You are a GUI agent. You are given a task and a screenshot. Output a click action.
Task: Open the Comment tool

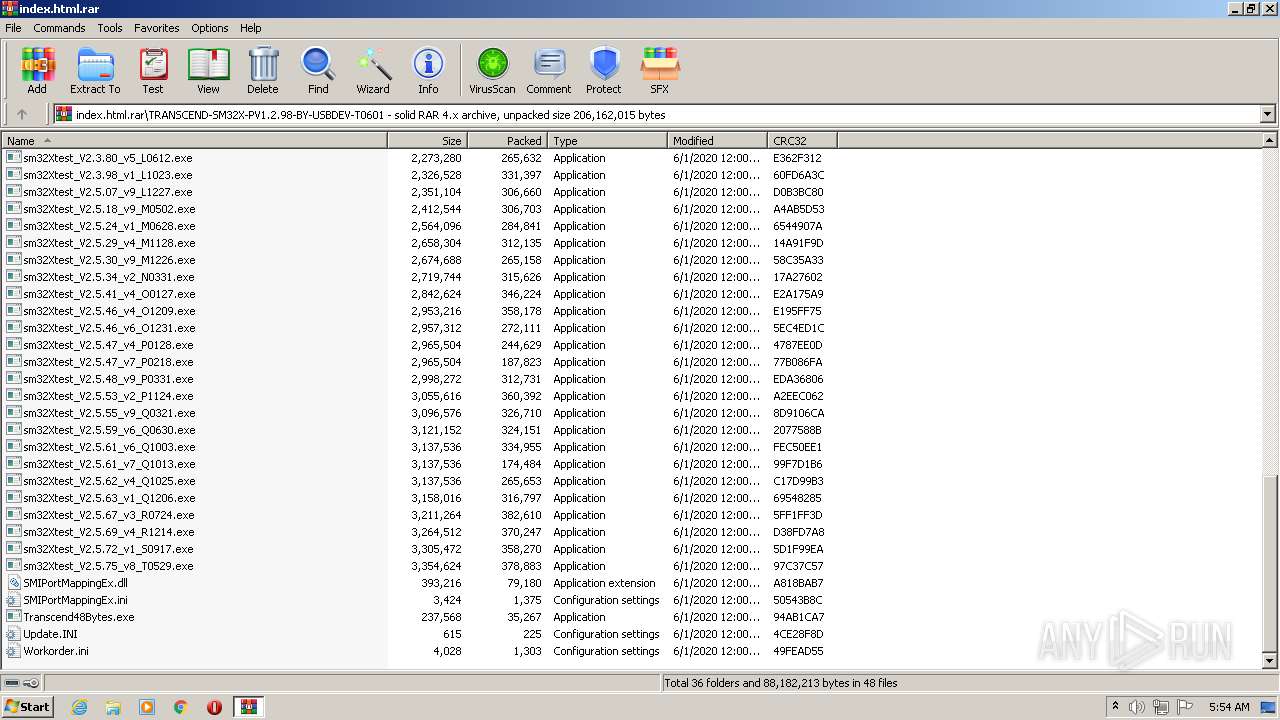549,70
